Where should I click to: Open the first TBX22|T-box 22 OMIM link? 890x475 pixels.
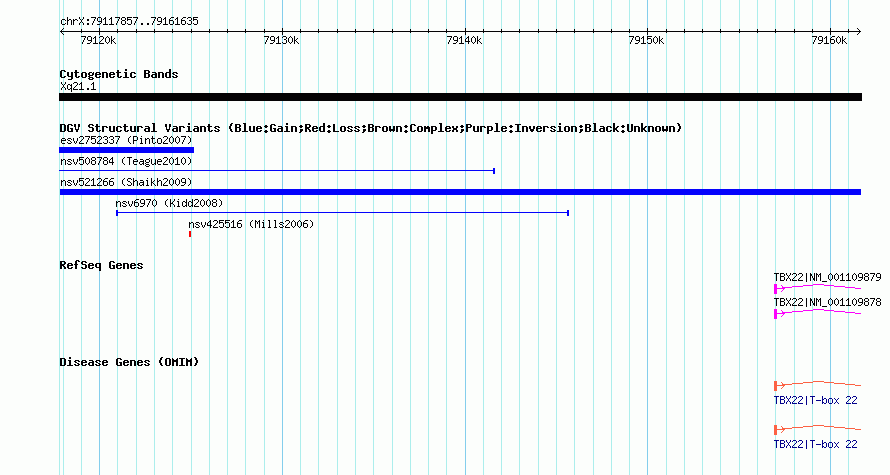(815, 400)
